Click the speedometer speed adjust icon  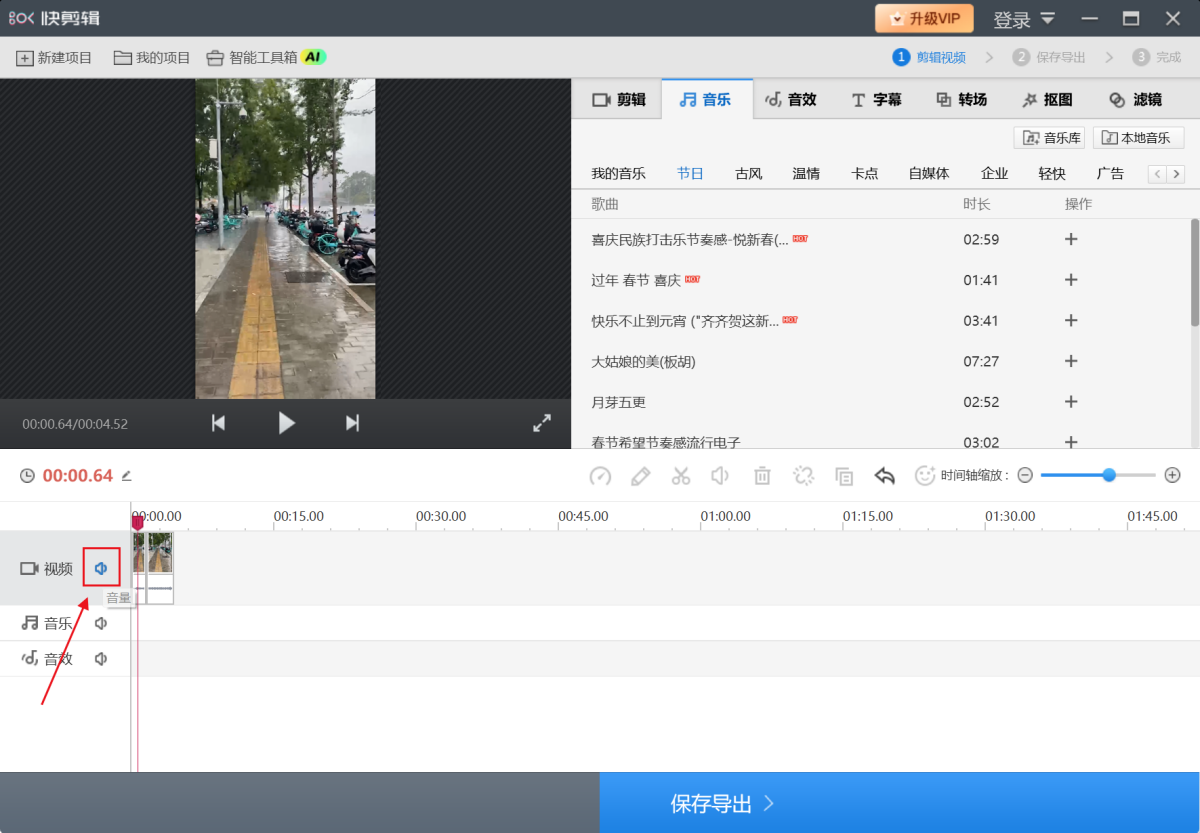[600, 476]
